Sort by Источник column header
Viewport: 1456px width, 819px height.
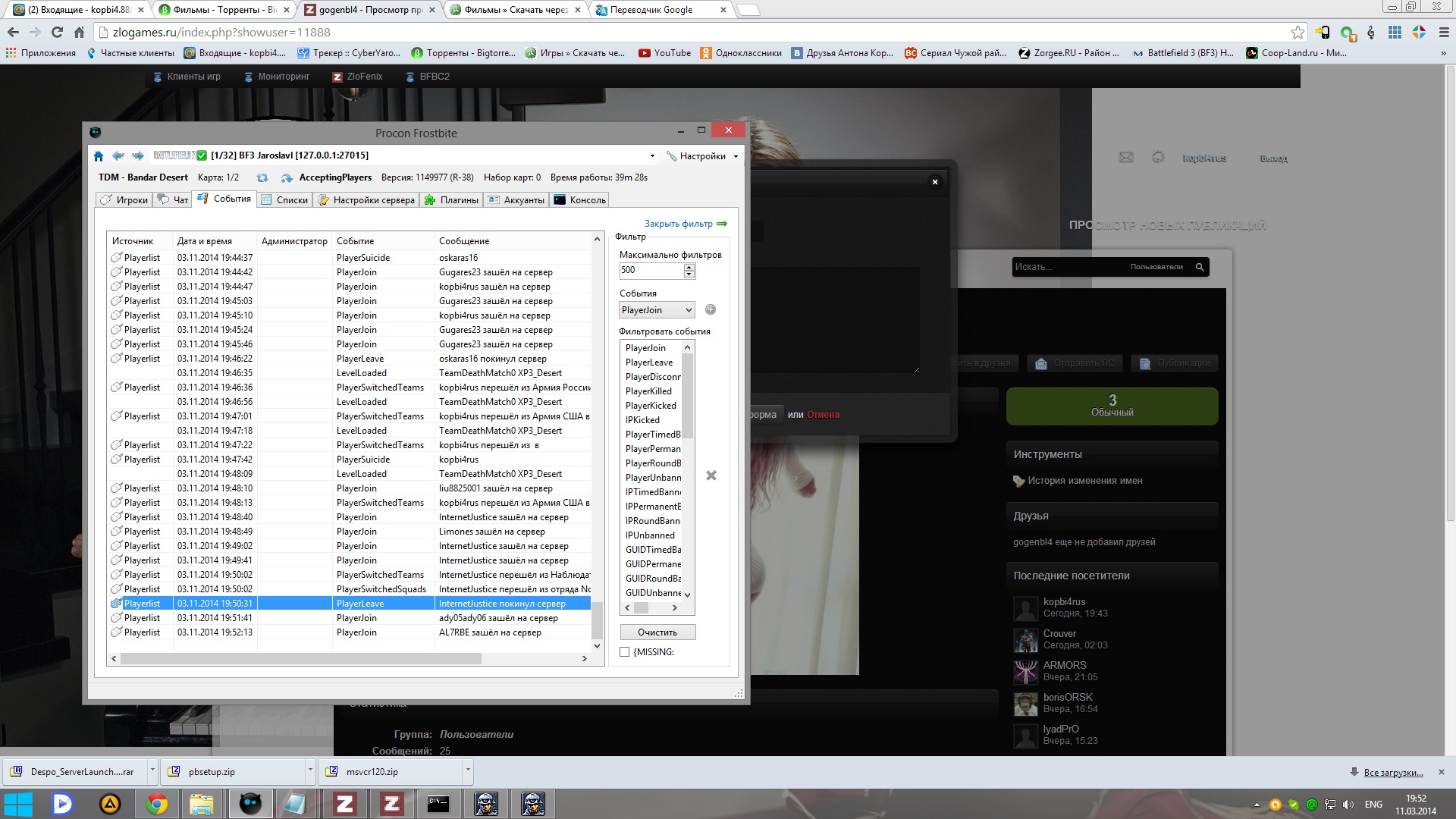pos(140,241)
